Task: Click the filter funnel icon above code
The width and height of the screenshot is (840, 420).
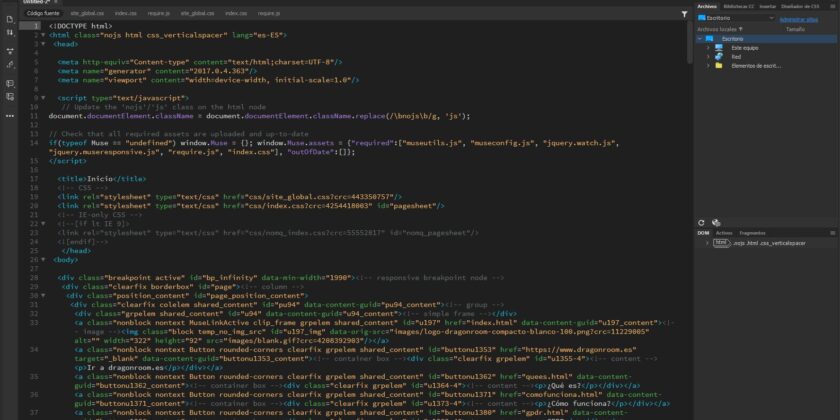Action: pos(684,14)
